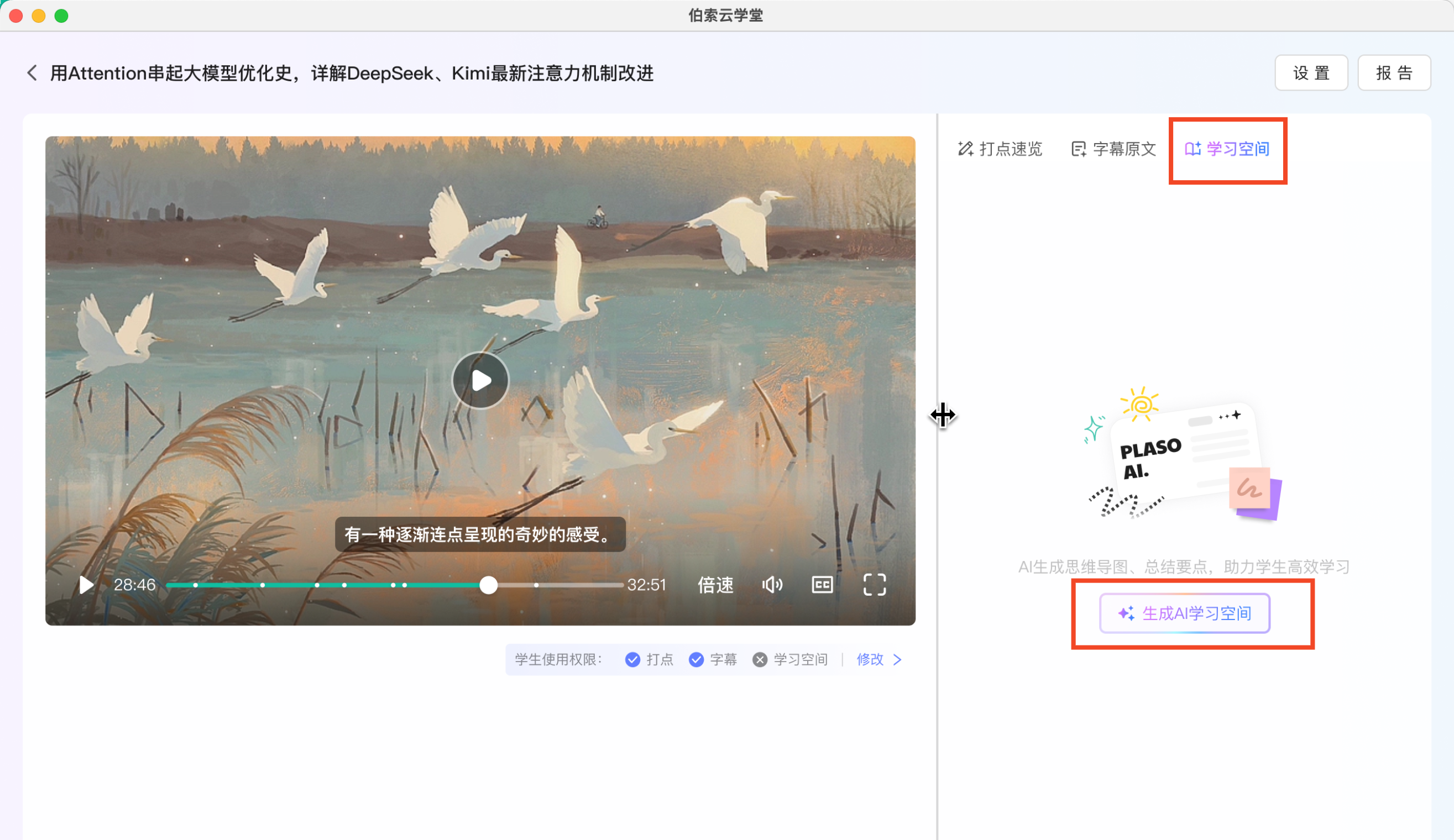Click the progress bar playhead knob
Image resolution: width=1454 pixels, height=840 pixels.
coord(489,585)
